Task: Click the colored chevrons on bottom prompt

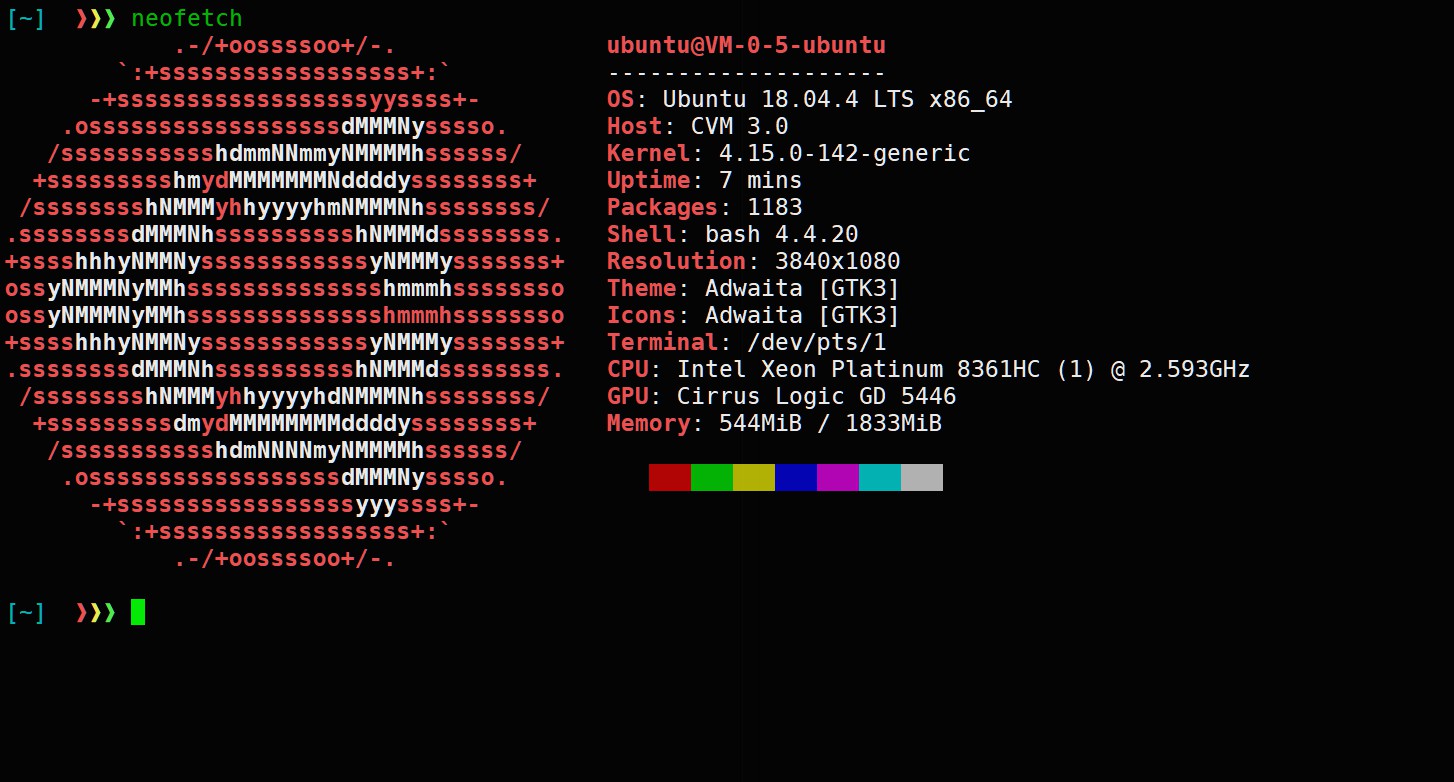Action: 96,612
